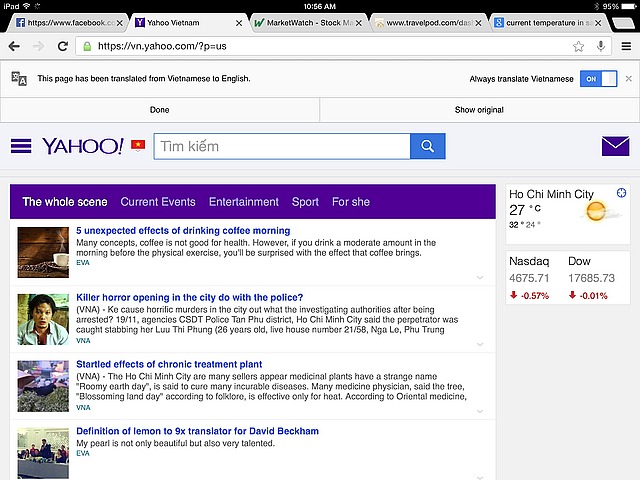Click the green lock security icon

tap(87, 46)
